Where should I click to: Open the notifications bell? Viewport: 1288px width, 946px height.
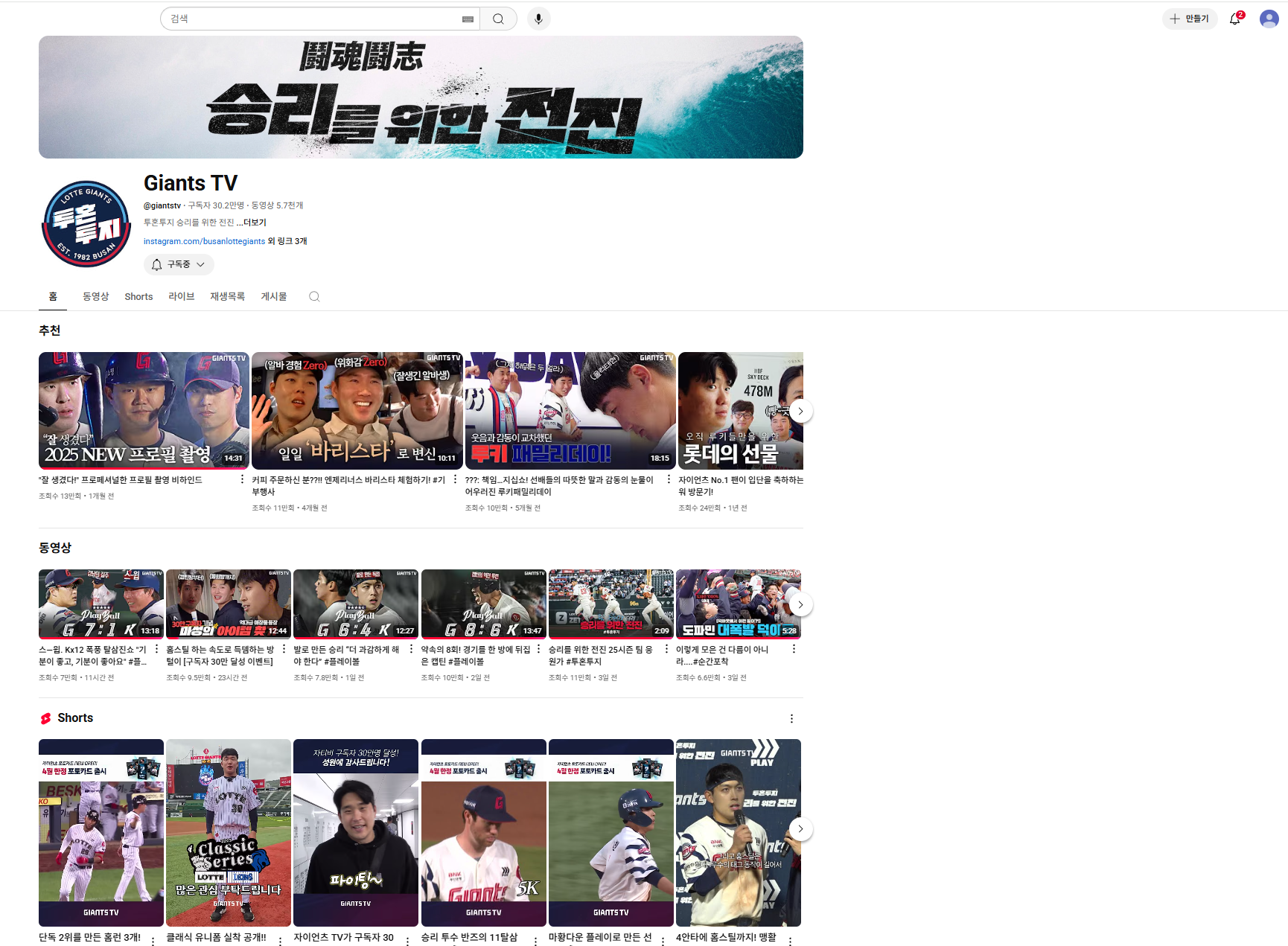point(1234,19)
